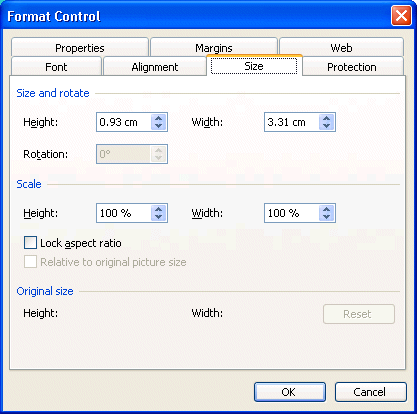Viewport: 417px width, 414px height.
Task: Select the Web tab
Action: (x=341, y=47)
